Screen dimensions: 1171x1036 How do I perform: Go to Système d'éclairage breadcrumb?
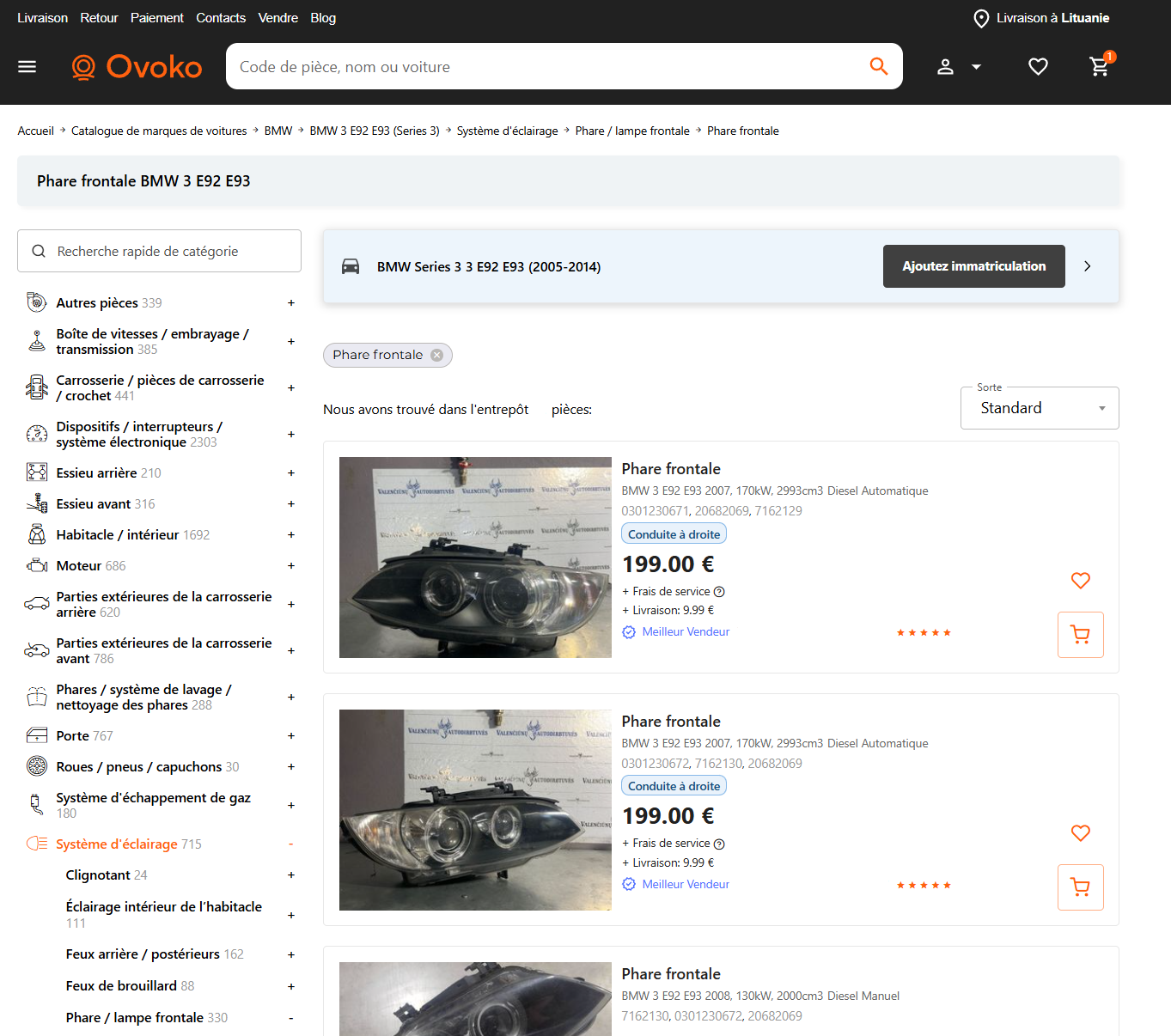coord(508,131)
